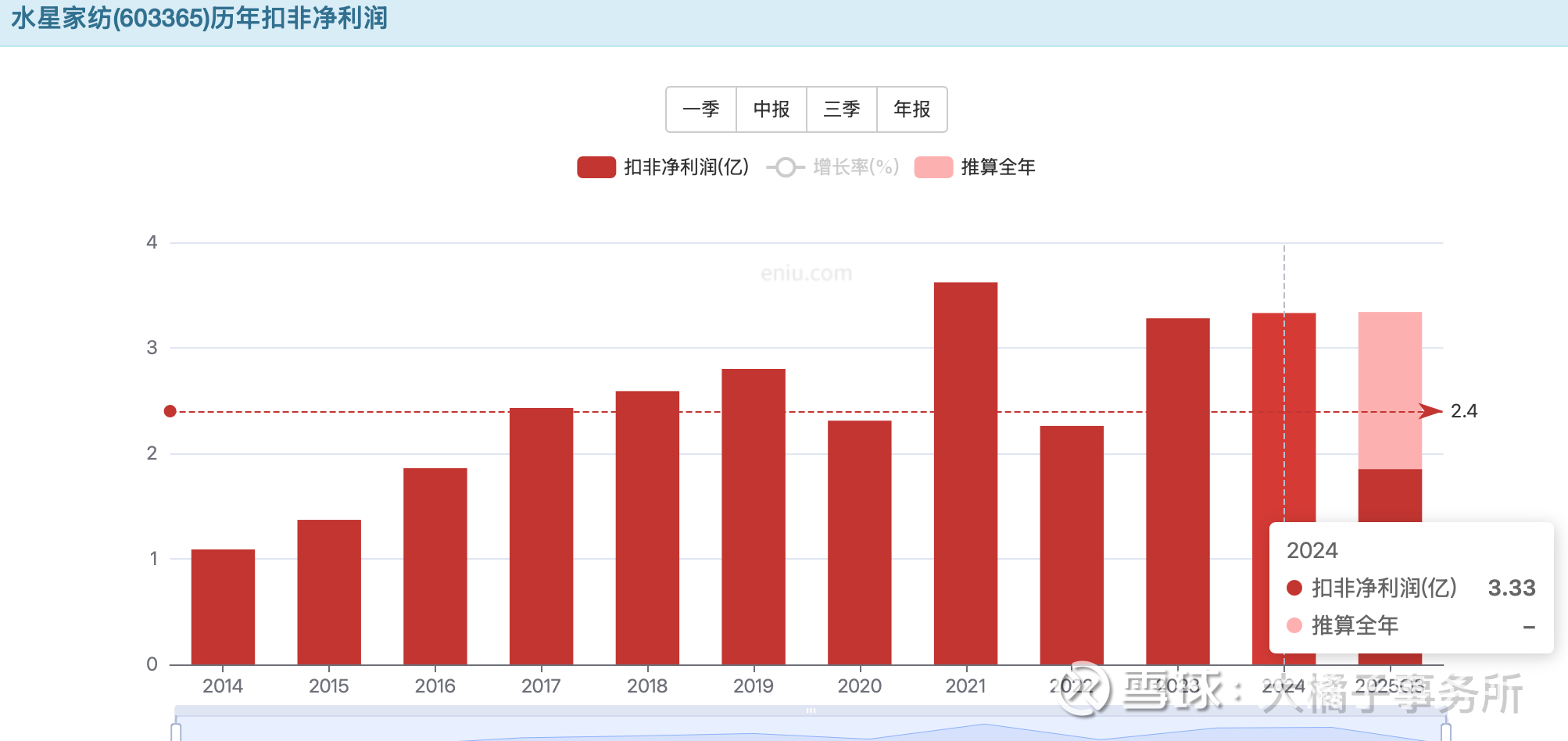Viewport: 1568px width, 741px height.
Task: Click the tallest 2021 profit bar
Action: pos(966,473)
